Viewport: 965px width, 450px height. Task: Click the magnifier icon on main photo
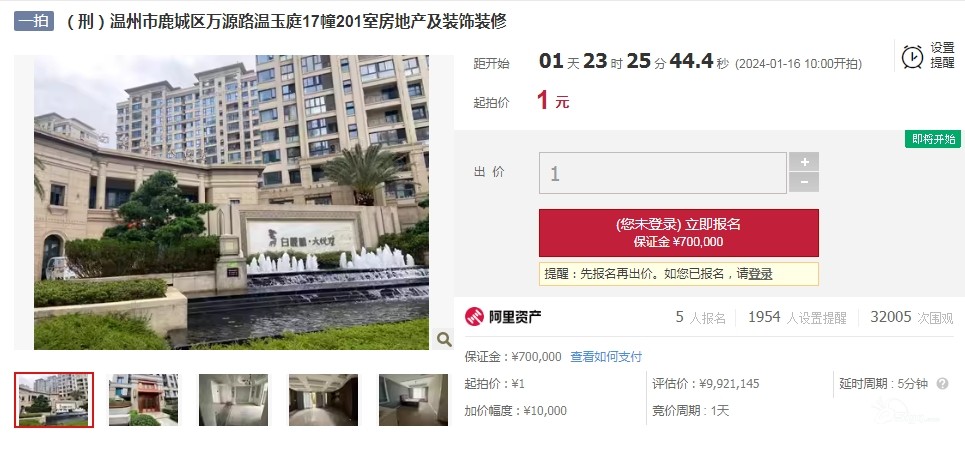tap(444, 339)
